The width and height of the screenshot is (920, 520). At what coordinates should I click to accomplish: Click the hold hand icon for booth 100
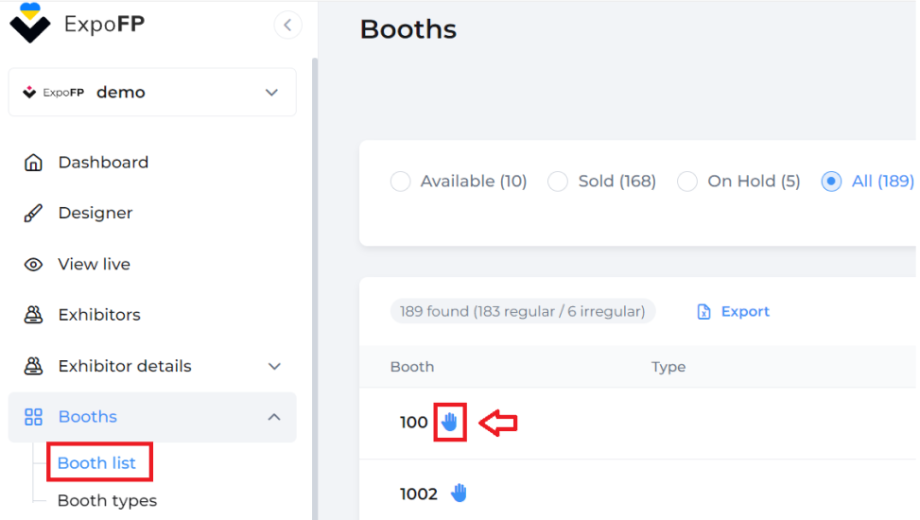[450, 422]
